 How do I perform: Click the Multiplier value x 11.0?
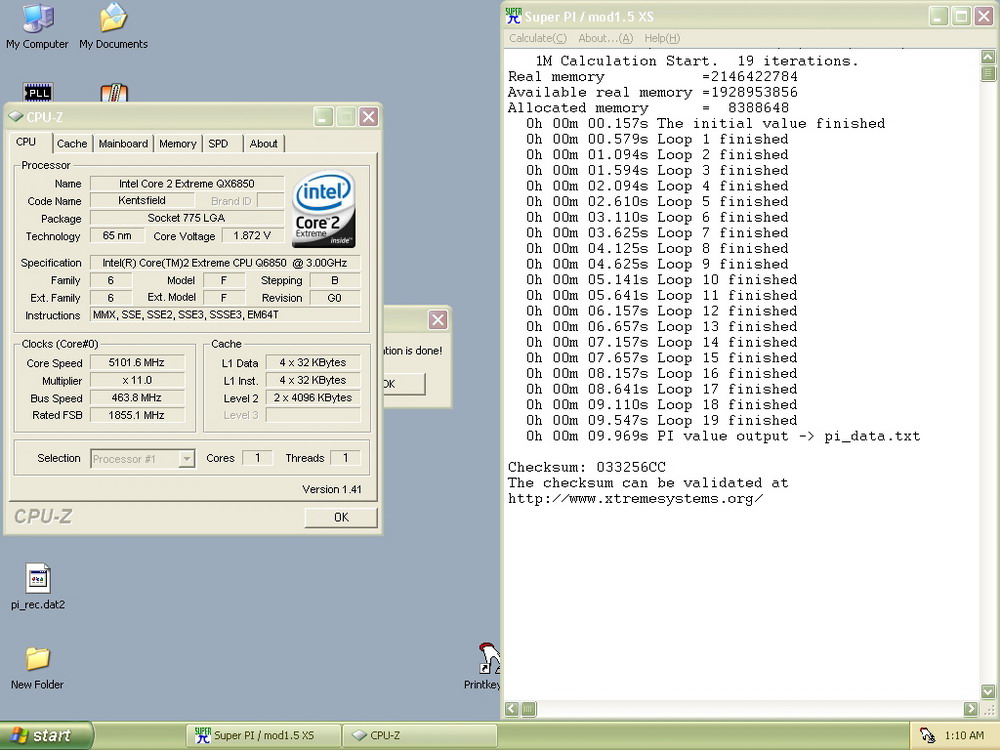[137, 380]
